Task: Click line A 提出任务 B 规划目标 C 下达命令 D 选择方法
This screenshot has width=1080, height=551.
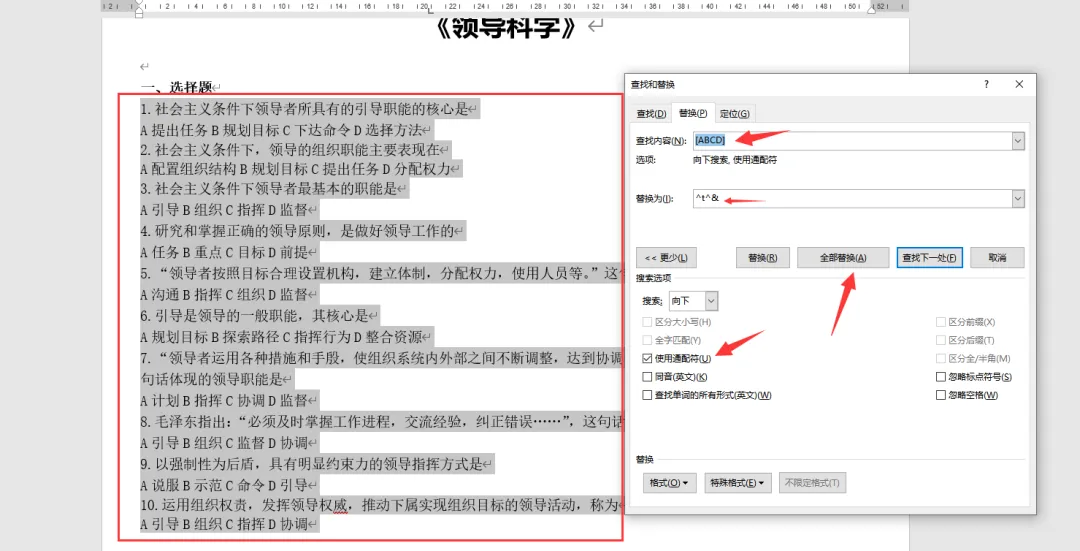Action: [x=281, y=130]
